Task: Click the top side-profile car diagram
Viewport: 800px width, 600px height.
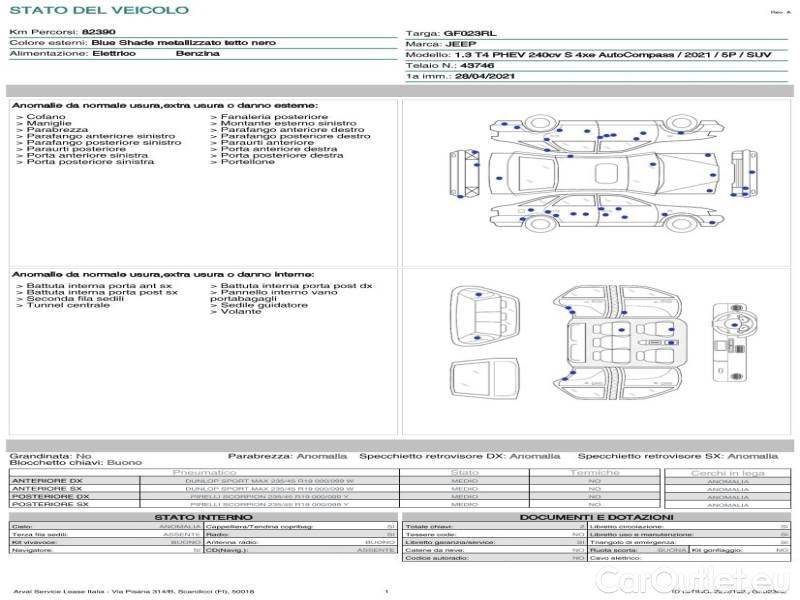Action: 606,132
